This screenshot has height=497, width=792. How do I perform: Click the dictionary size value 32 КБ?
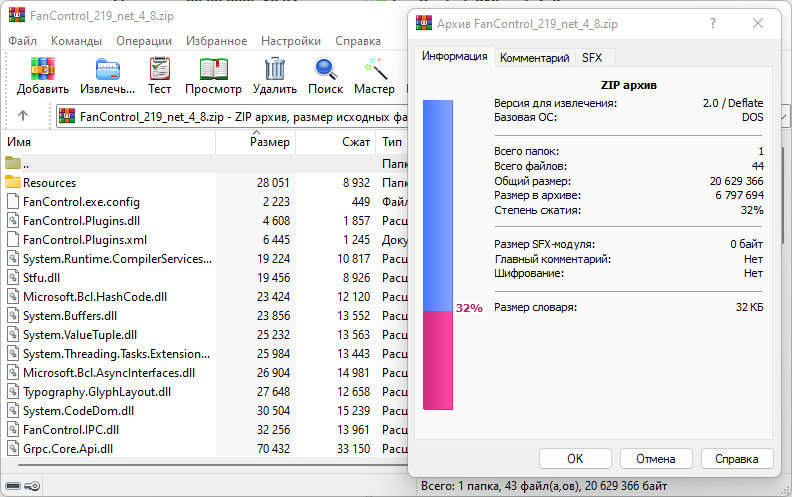point(750,307)
